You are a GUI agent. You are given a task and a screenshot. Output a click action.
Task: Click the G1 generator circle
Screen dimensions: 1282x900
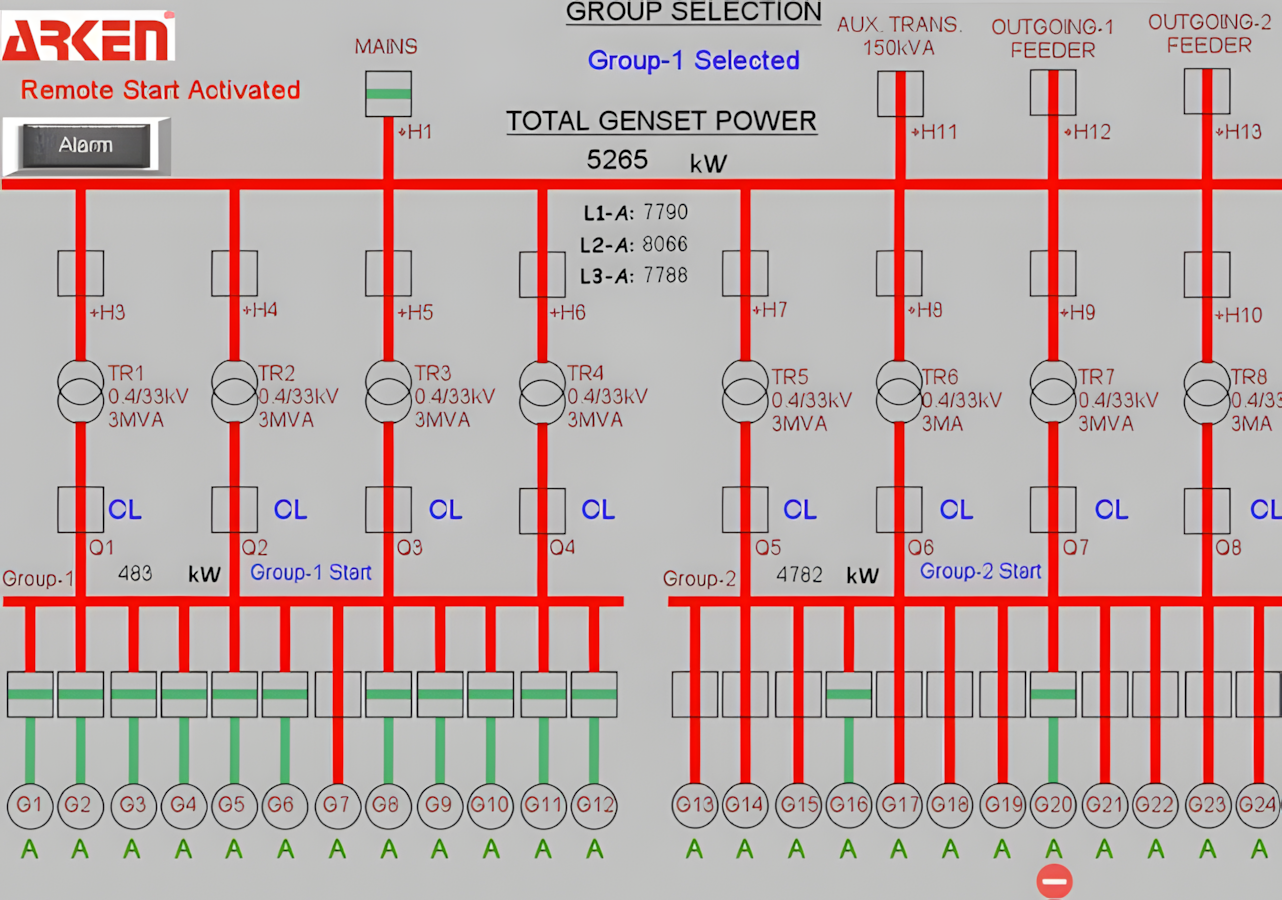coord(29,806)
